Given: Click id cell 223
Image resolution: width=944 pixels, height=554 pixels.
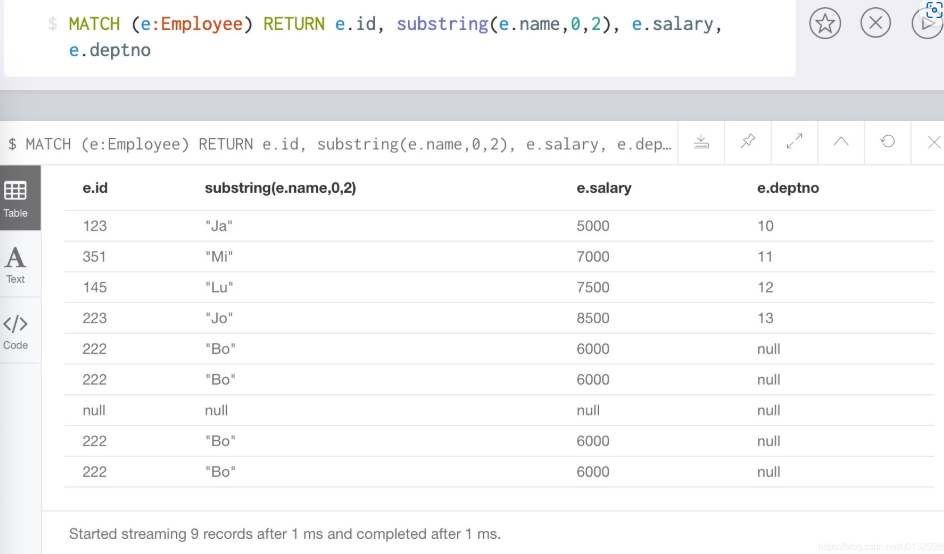Looking at the screenshot, I should pos(95,318).
